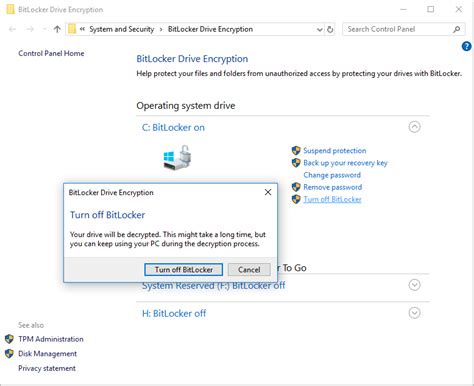Viewport: 474px width, 386px height.
Task: Go to Control Panel Home
Action: tap(51, 53)
